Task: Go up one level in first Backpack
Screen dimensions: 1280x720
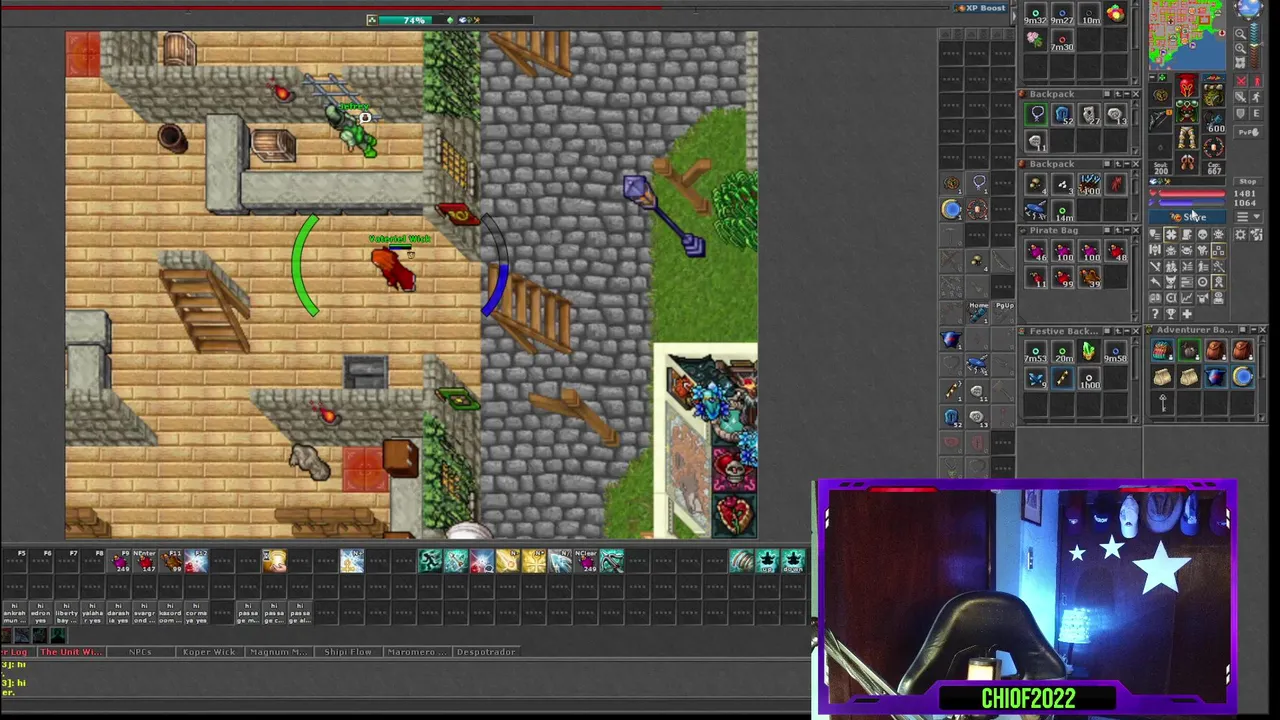Action: pos(1118,94)
